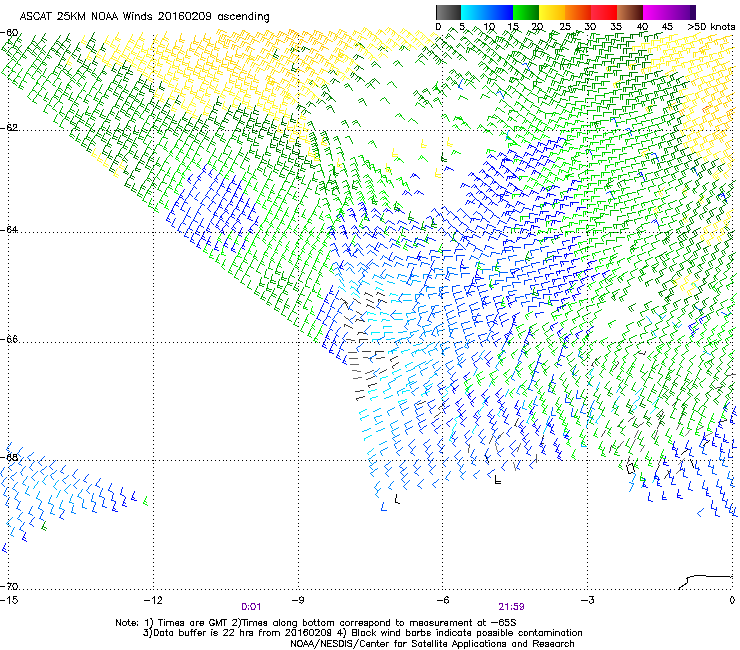Click the purple "0:01" pass time label
This screenshot has width=740, height=650.
click(x=251, y=607)
